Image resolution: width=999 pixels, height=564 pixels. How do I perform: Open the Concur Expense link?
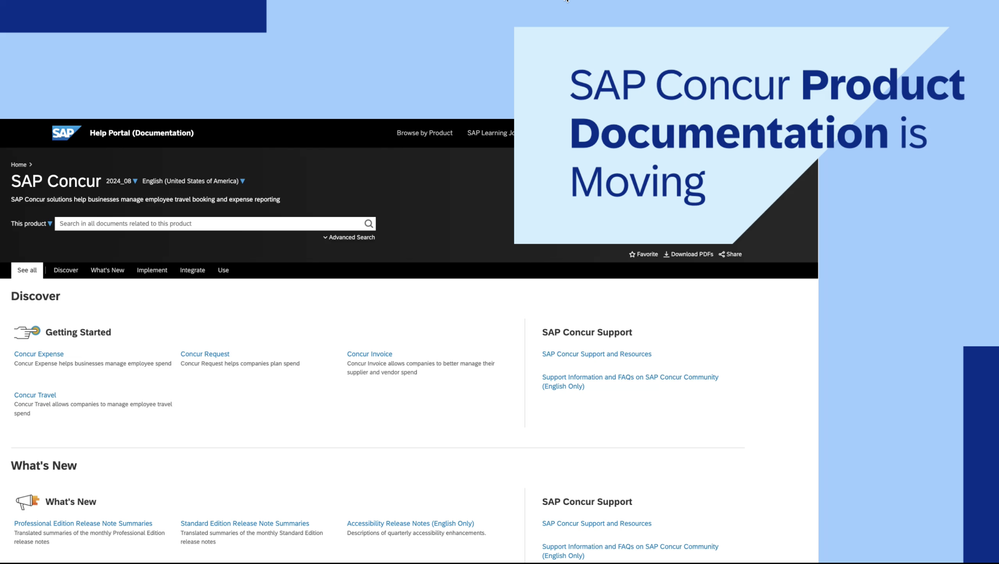pyautogui.click(x=39, y=354)
